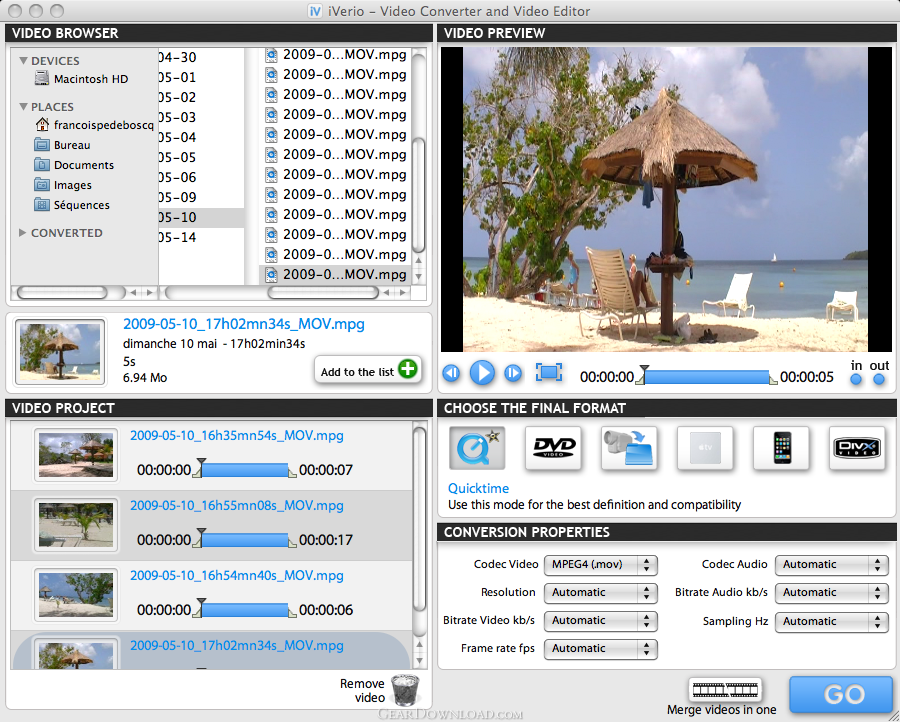
Task: Select the 05-14 folder row
Action: coord(201,238)
